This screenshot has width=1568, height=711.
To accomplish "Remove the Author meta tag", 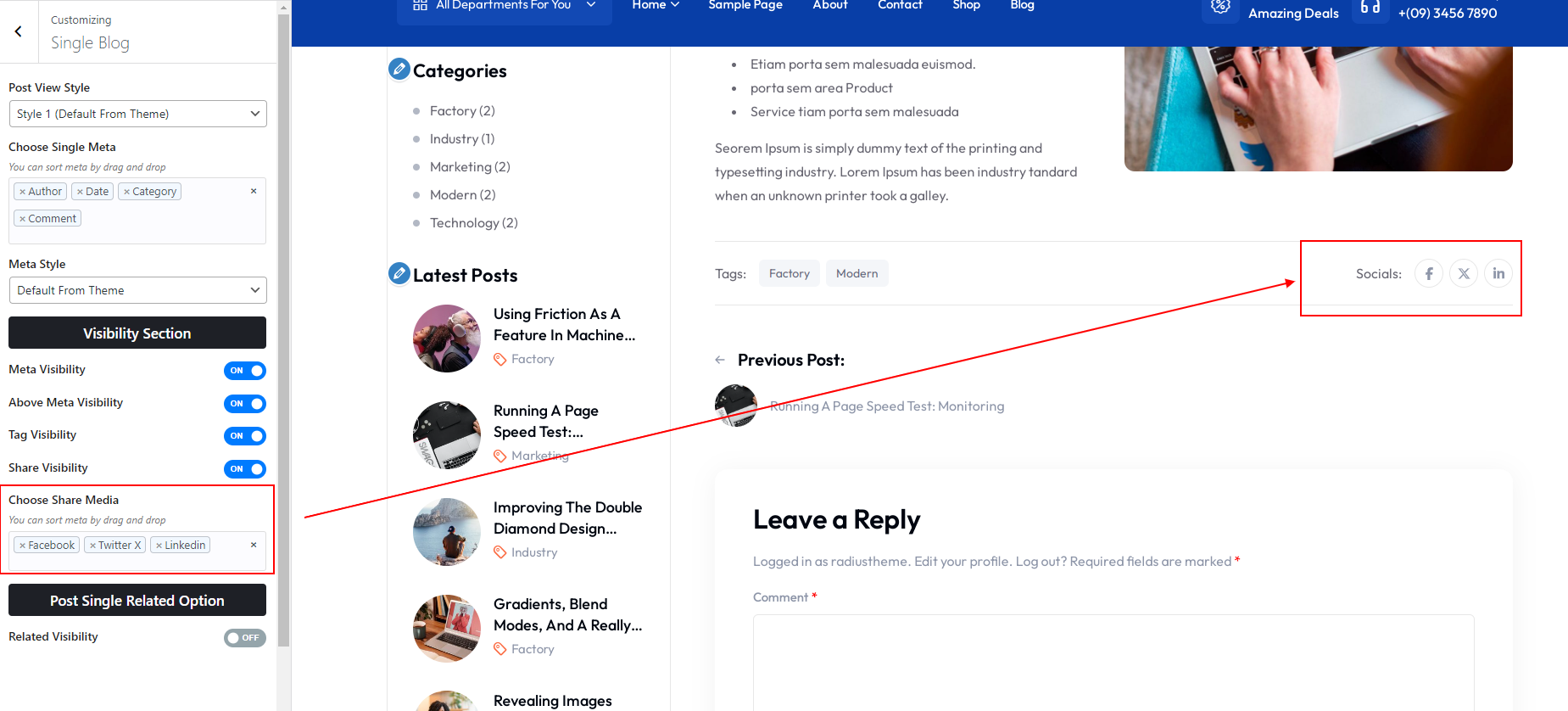I will click(x=22, y=192).
